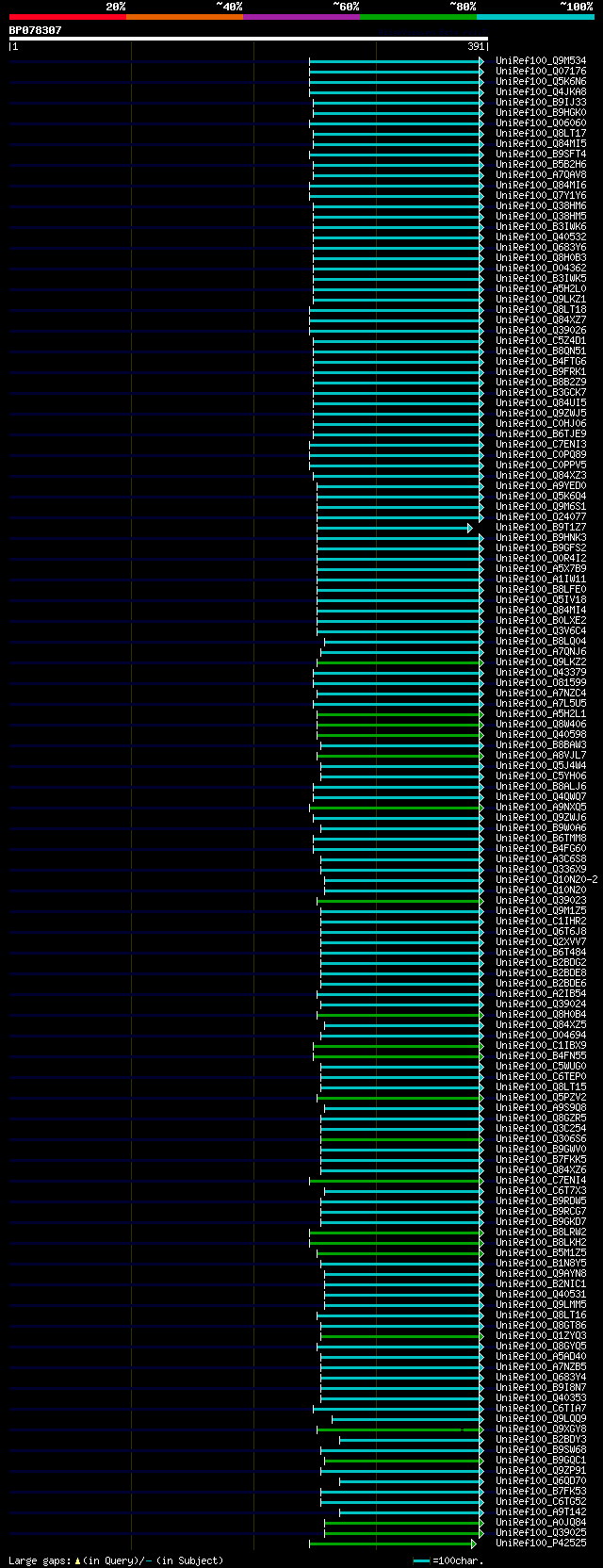Click the green bar for UniRef100_Q9LKZ2
The height and width of the screenshot is (1568, 603).
[x=399, y=662]
